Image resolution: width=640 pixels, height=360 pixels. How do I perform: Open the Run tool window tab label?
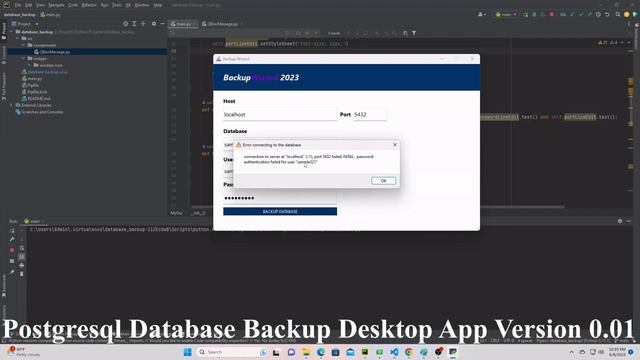click(x=13, y=221)
